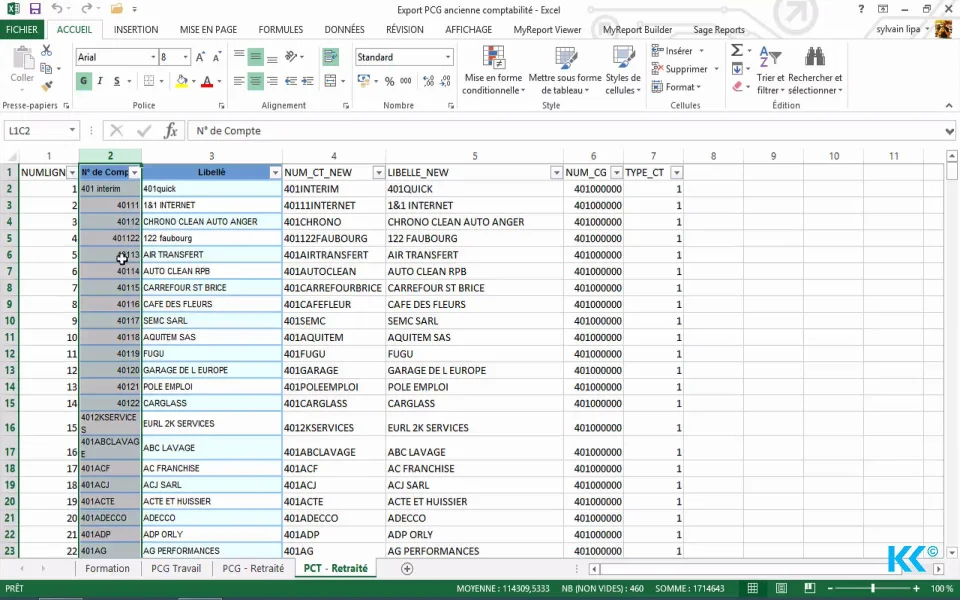The height and width of the screenshot is (600, 960).
Task: Click the zoom slider handle
Action: pos(872,589)
